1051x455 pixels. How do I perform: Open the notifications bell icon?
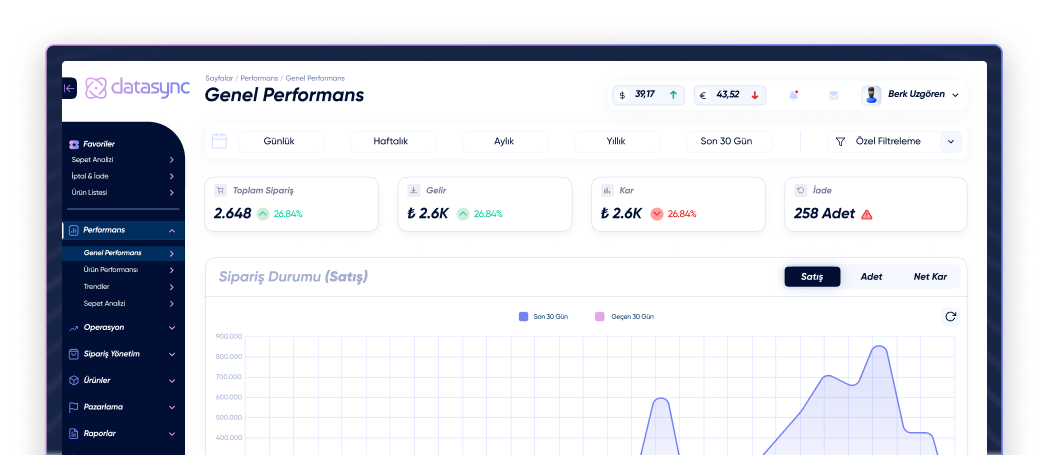pos(793,95)
